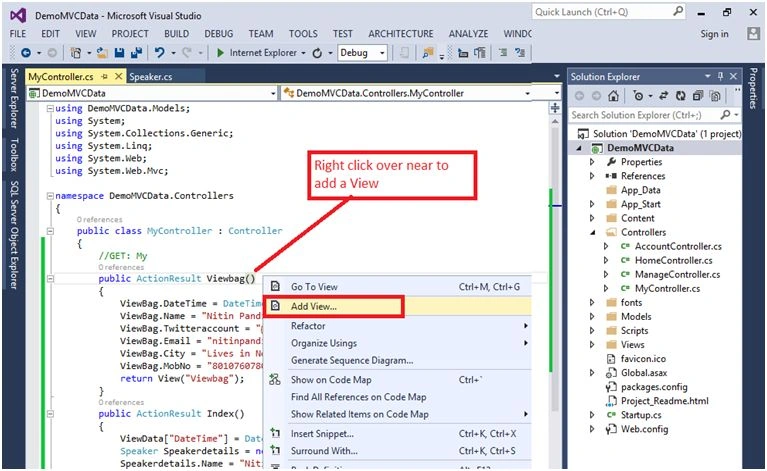Click the Undo arrow icon
Image resolution: width=767 pixels, height=471 pixels.
[x=159, y=53]
